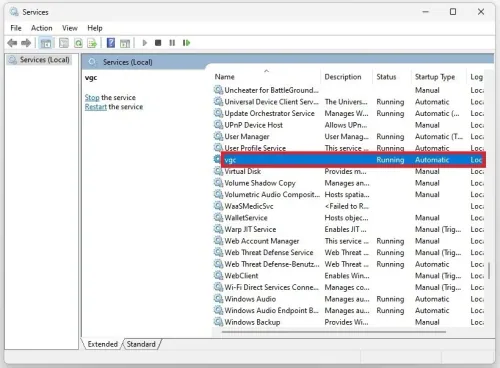Click the gear icon beside Windows Backup

(x=218, y=322)
